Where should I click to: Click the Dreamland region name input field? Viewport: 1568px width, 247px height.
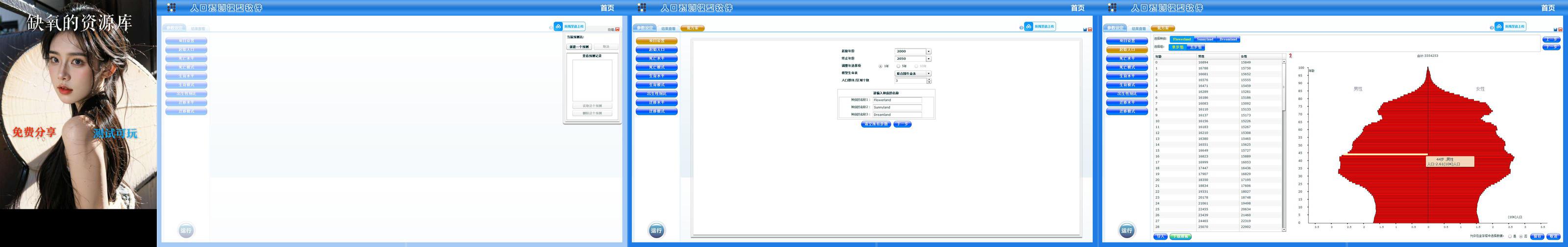897,114
